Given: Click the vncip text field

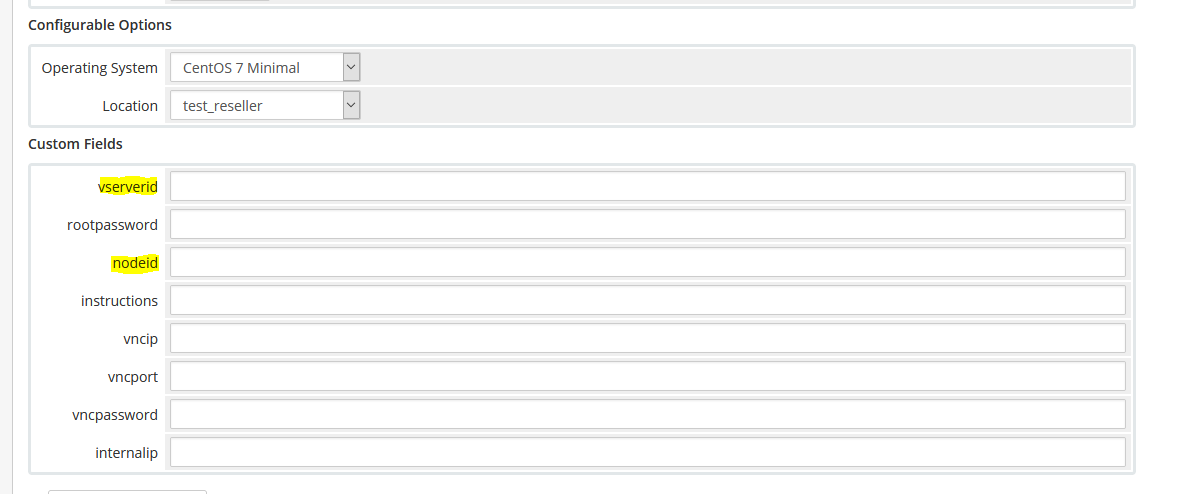Looking at the screenshot, I should coord(647,339).
